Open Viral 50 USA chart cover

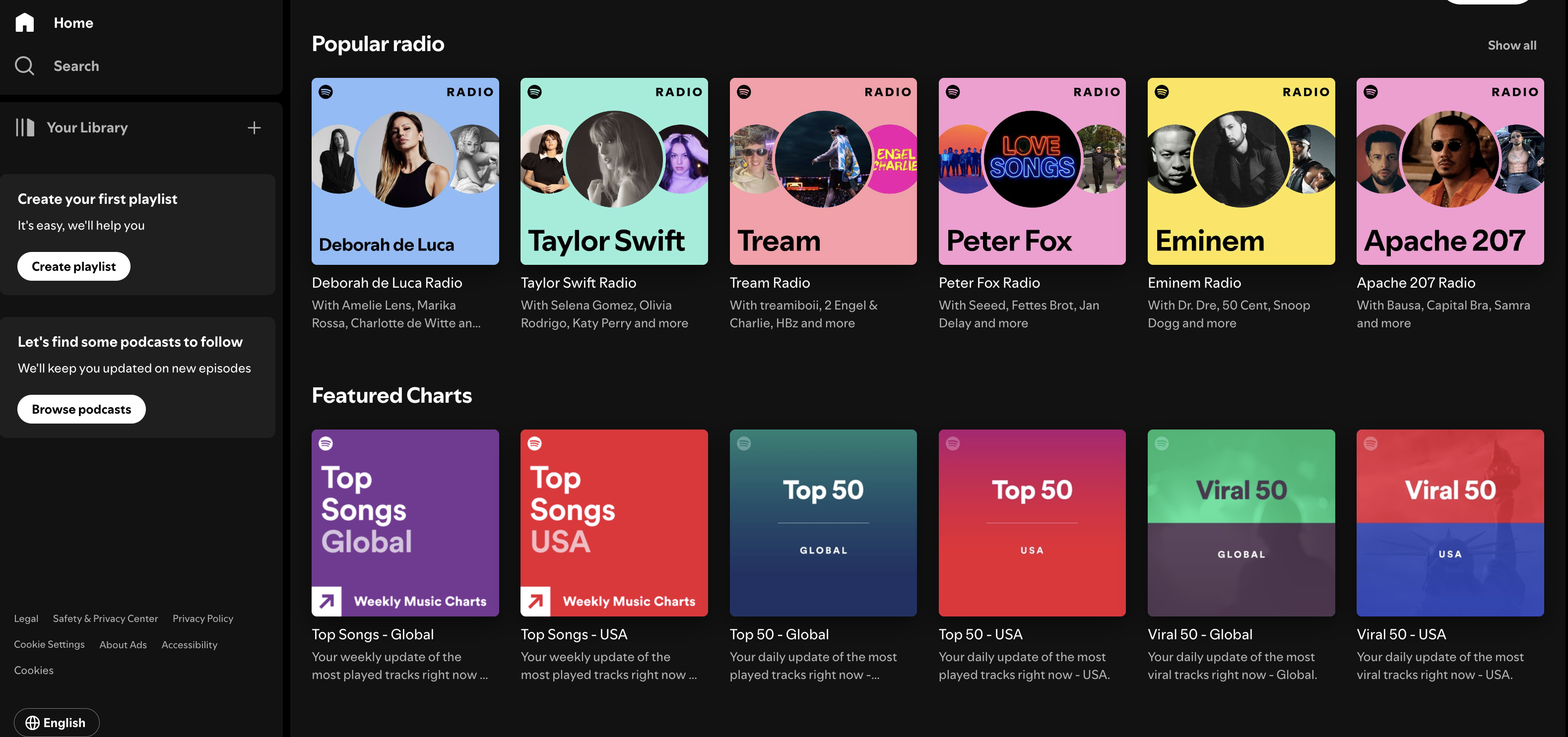click(x=1450, y=523)
